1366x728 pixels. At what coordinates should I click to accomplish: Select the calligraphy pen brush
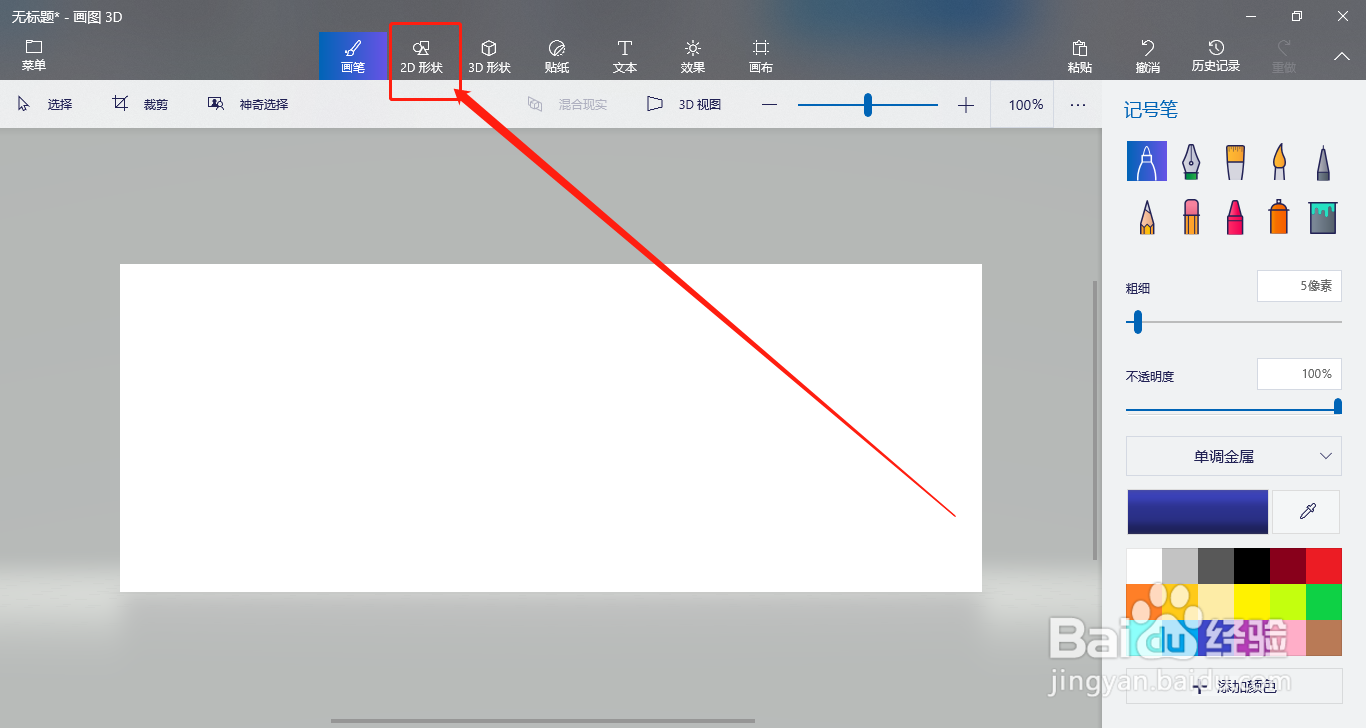tap(1191, 161)
